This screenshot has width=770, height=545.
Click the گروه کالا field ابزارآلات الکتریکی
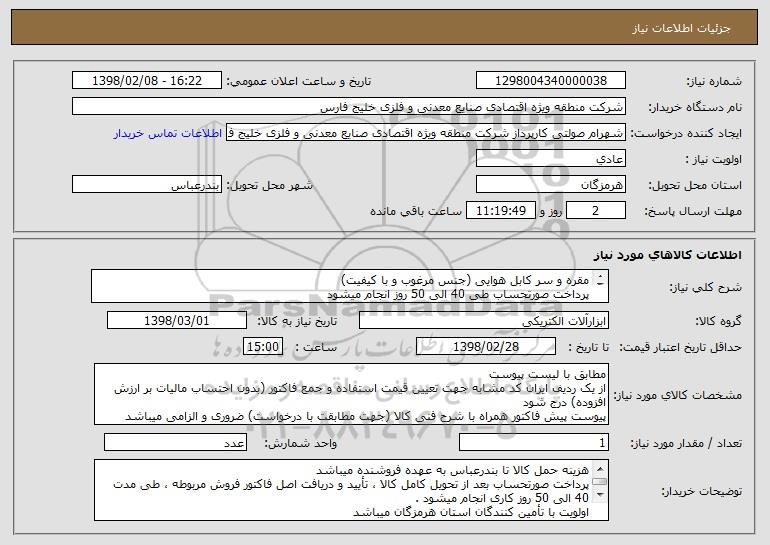click(484, 321)
